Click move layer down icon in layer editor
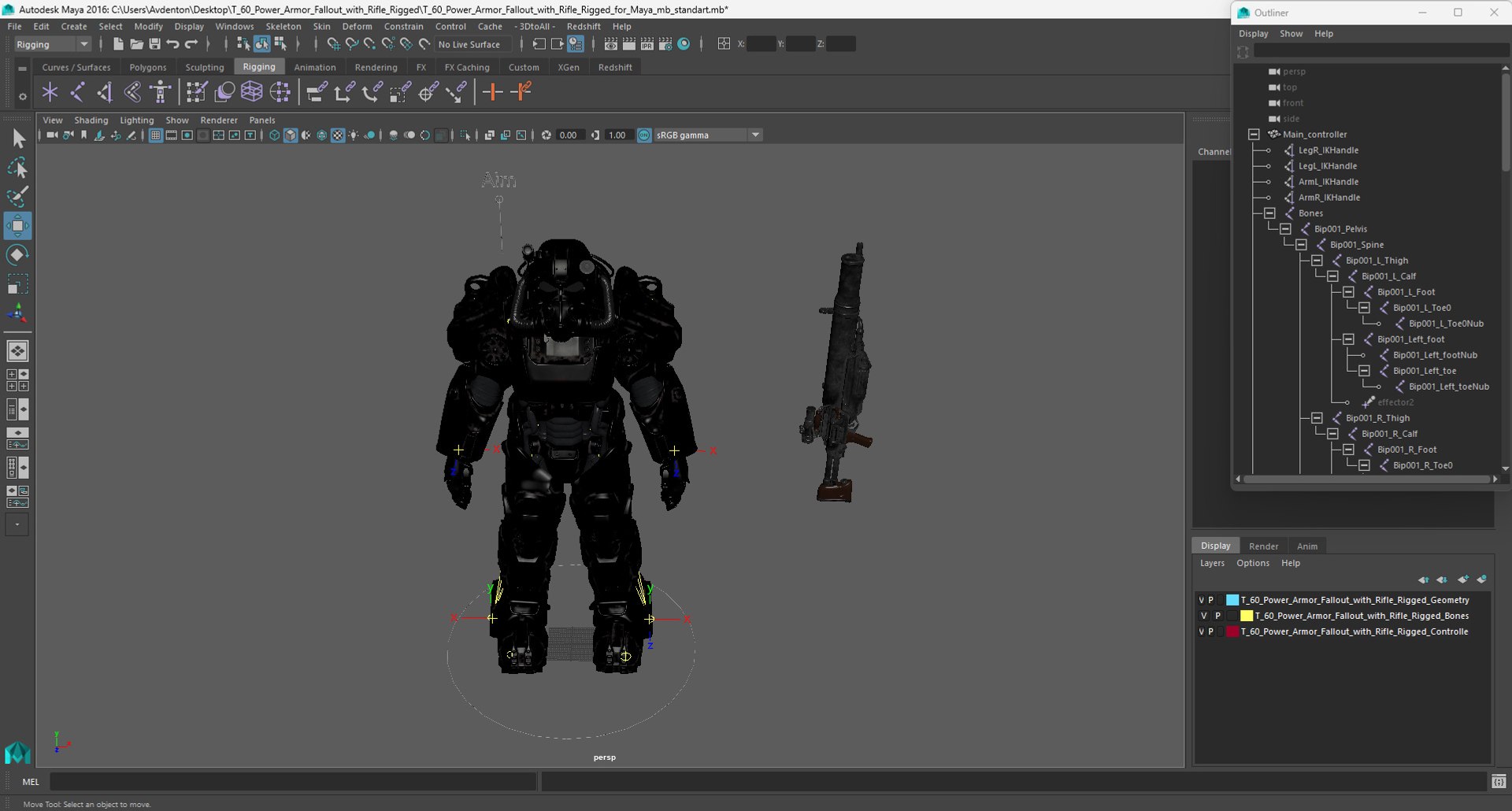Image resolution: width=1512 pixels, height=811 pixels. [1442, 580]
